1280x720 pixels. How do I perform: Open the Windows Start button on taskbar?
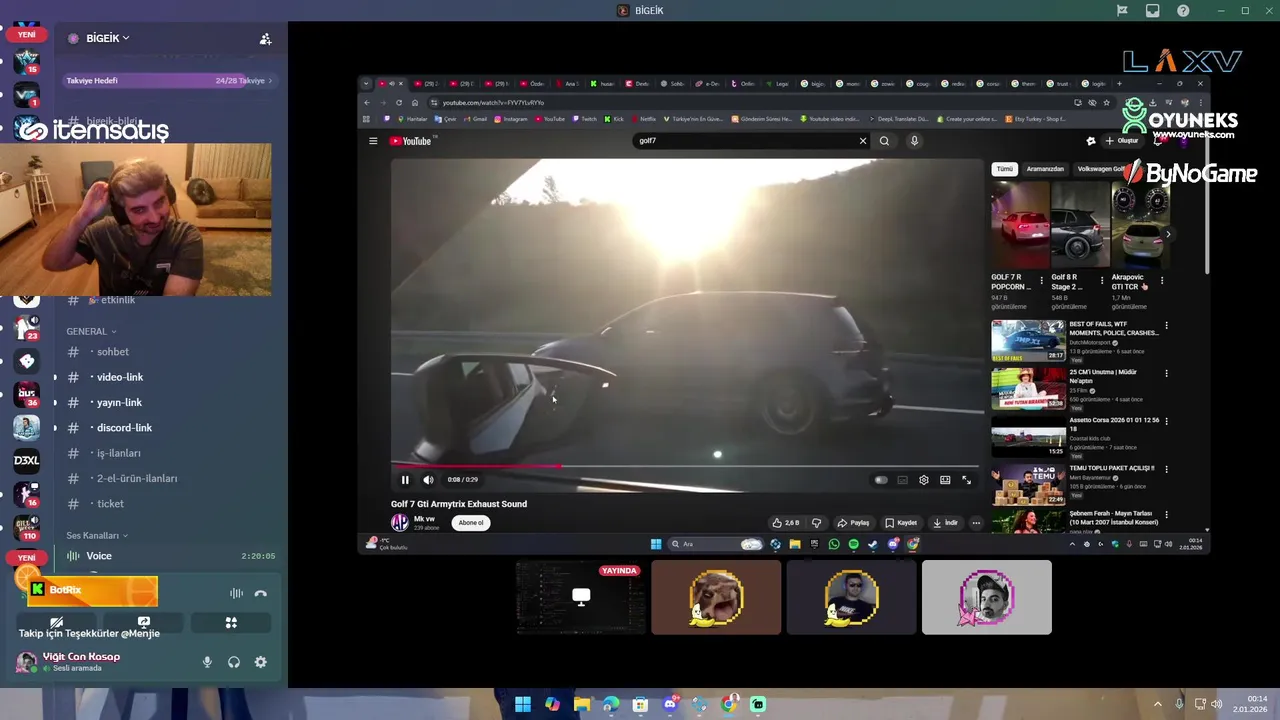(523, 704)
